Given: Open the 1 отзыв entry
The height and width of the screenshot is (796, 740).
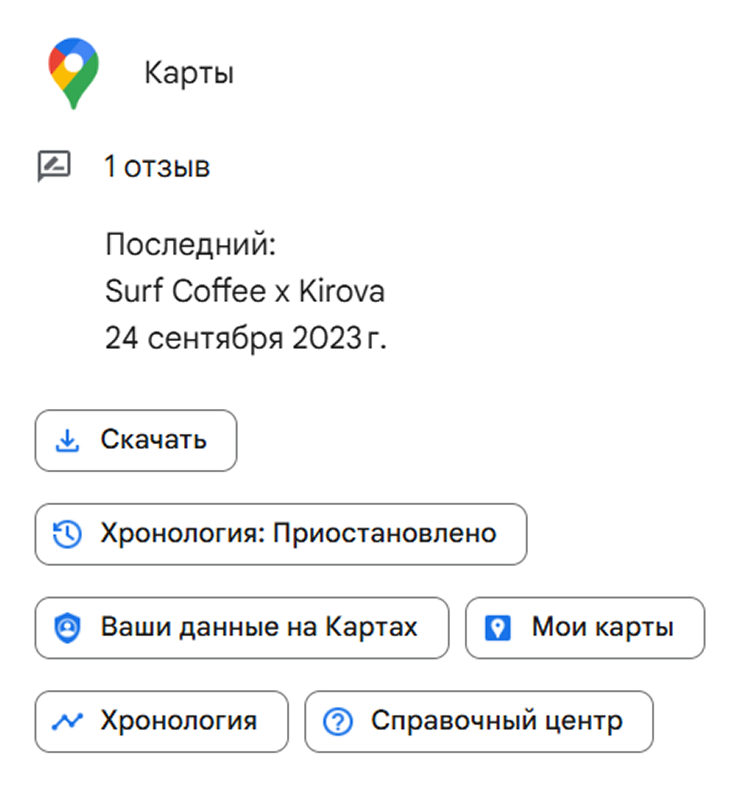Looking at the screenshot, I should (x=157, y=167).
